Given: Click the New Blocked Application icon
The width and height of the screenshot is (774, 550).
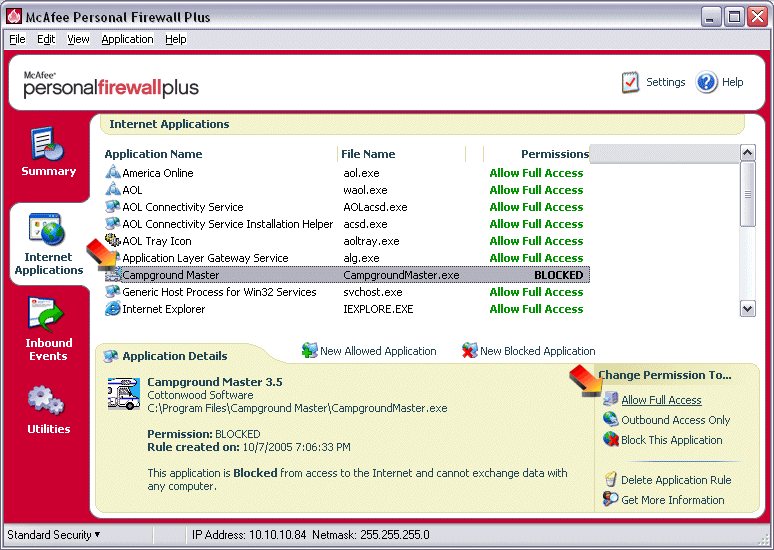Looking at the screenshot, I should coord(469,351).
